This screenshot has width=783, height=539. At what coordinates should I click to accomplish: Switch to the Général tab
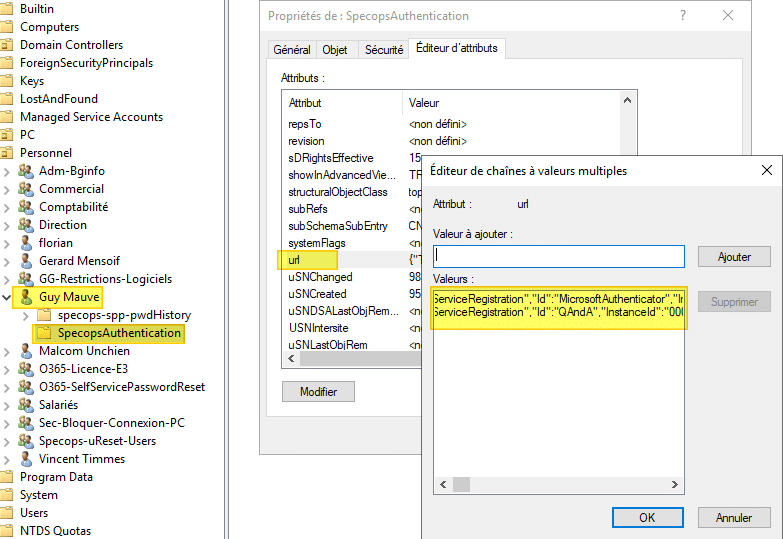click(x=292, y=50)
